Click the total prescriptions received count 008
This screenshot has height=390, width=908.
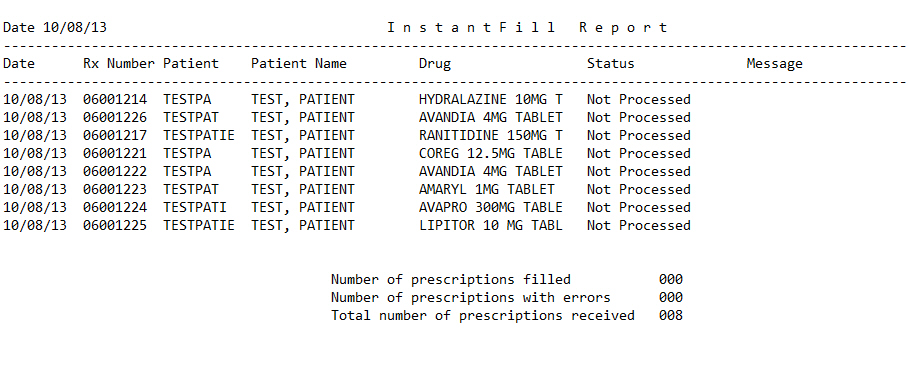point(671,316)
